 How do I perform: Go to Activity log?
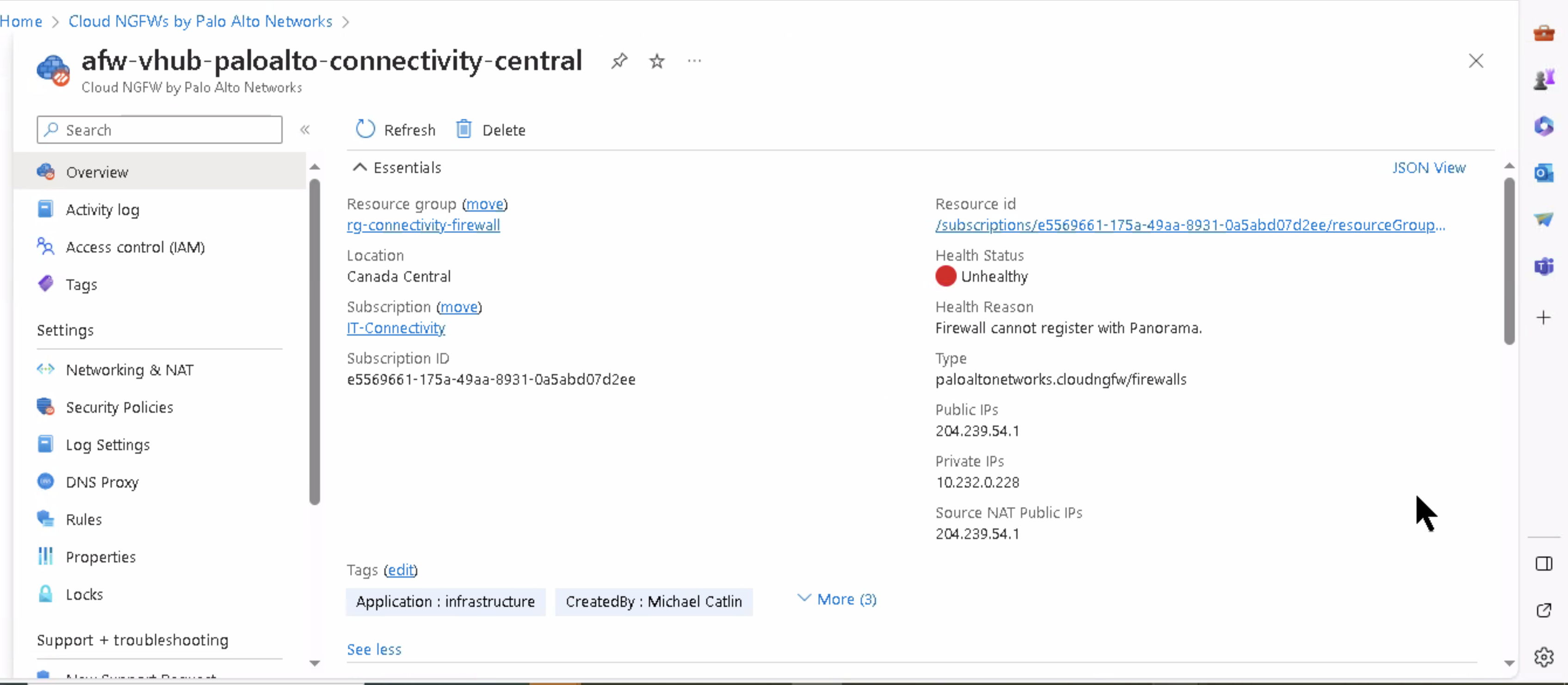(x=102, y=210)
